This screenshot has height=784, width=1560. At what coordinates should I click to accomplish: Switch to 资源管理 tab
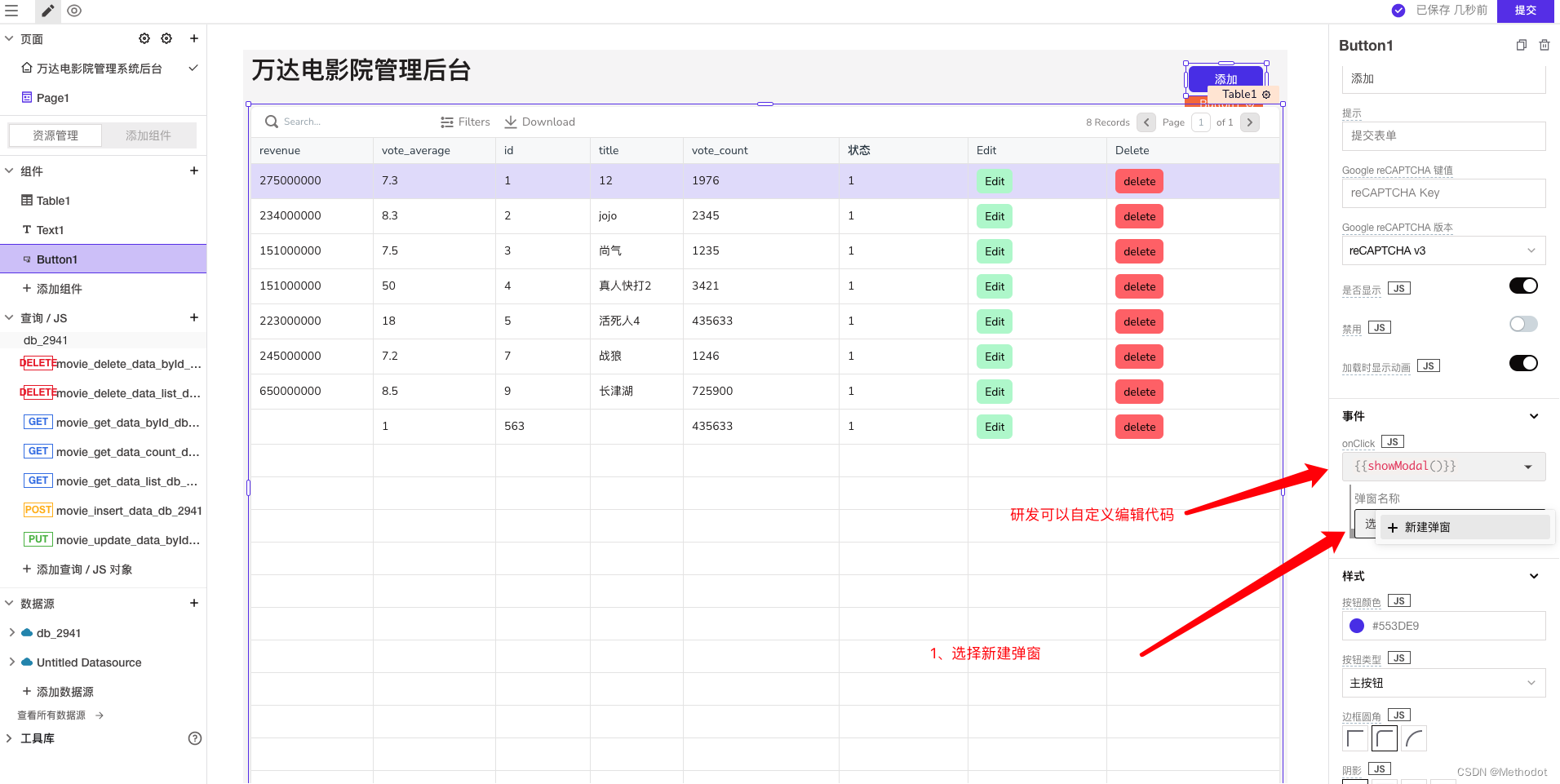[x=55, y=135]
